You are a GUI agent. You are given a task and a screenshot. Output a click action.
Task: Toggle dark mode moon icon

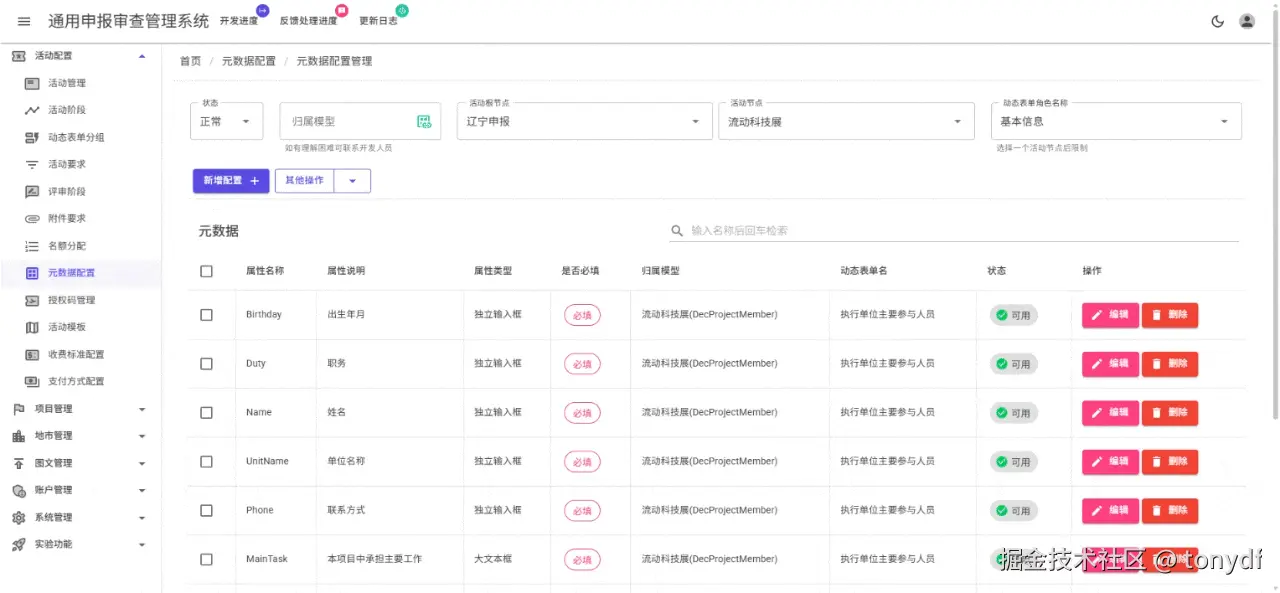click(1218, 21)
